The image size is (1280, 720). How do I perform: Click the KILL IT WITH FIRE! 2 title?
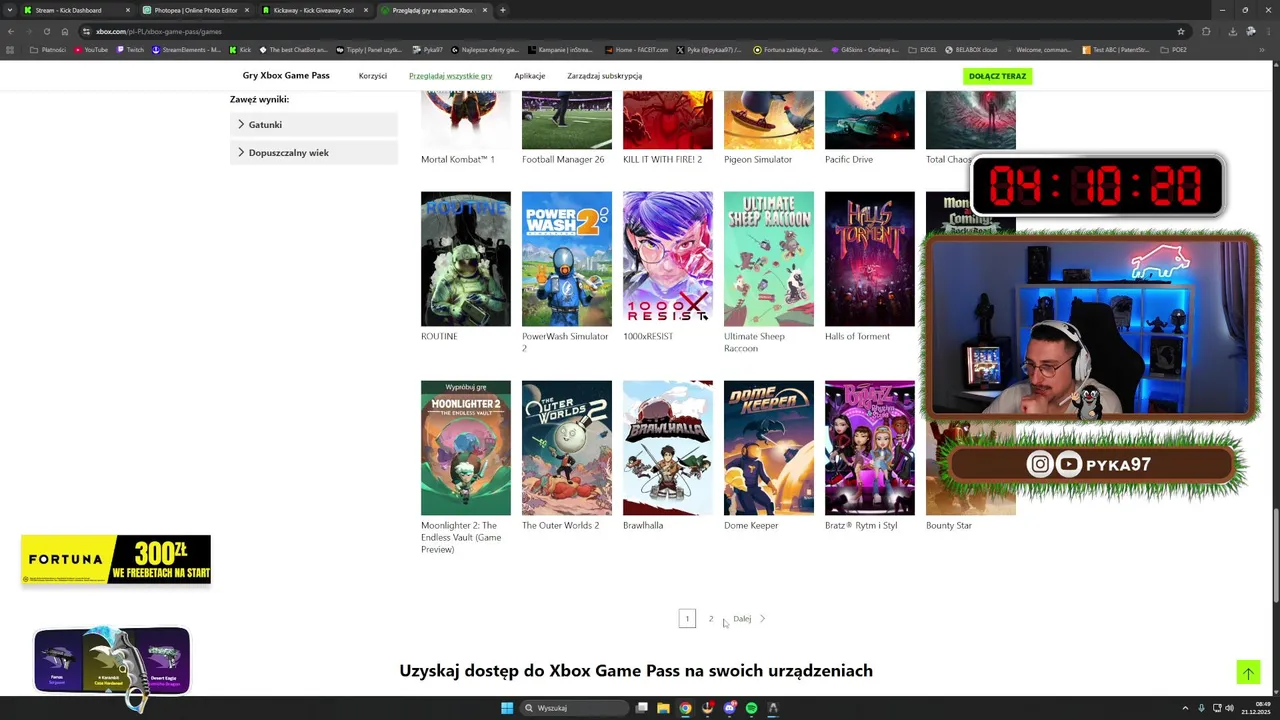pos(662,160)
